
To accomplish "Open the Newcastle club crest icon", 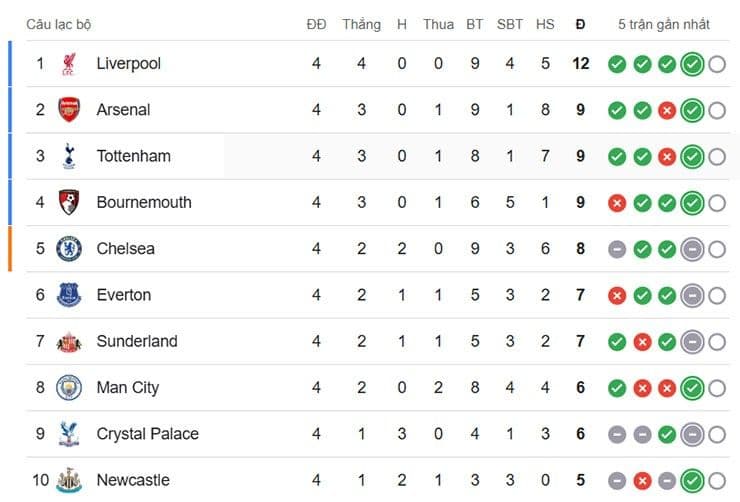I will (69, 480).
